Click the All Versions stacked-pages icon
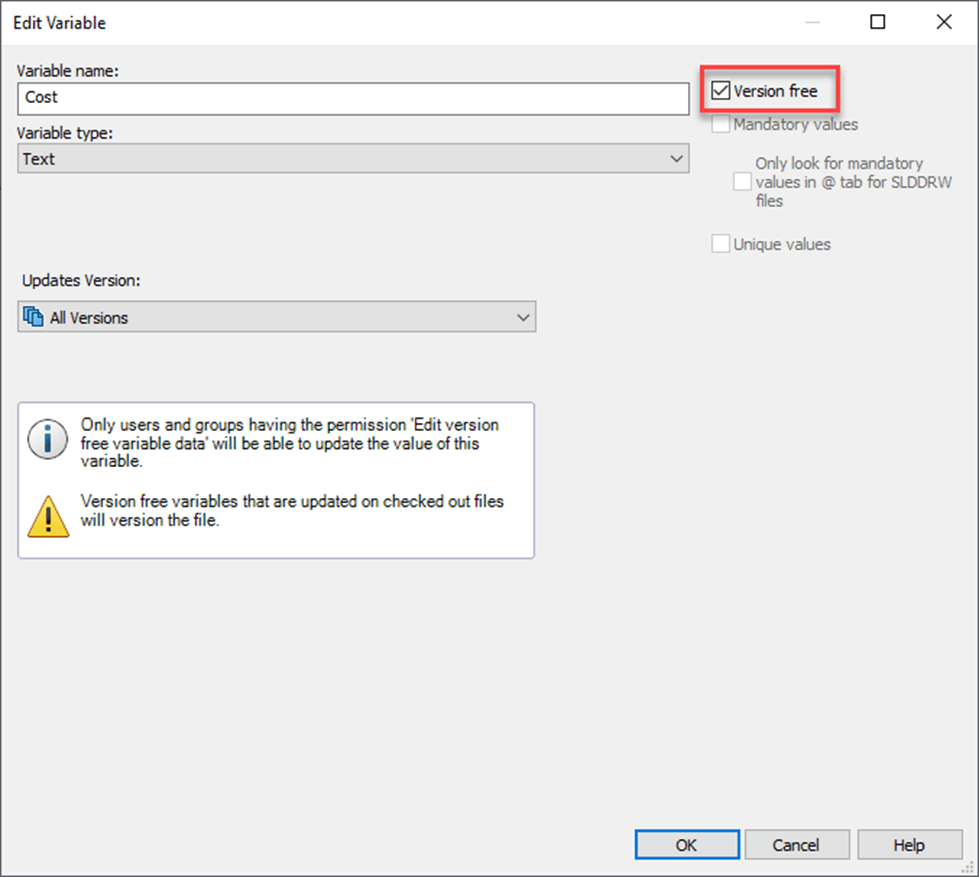Image resolution: width=979 pixels, height=877 pixels. (33, 317)
